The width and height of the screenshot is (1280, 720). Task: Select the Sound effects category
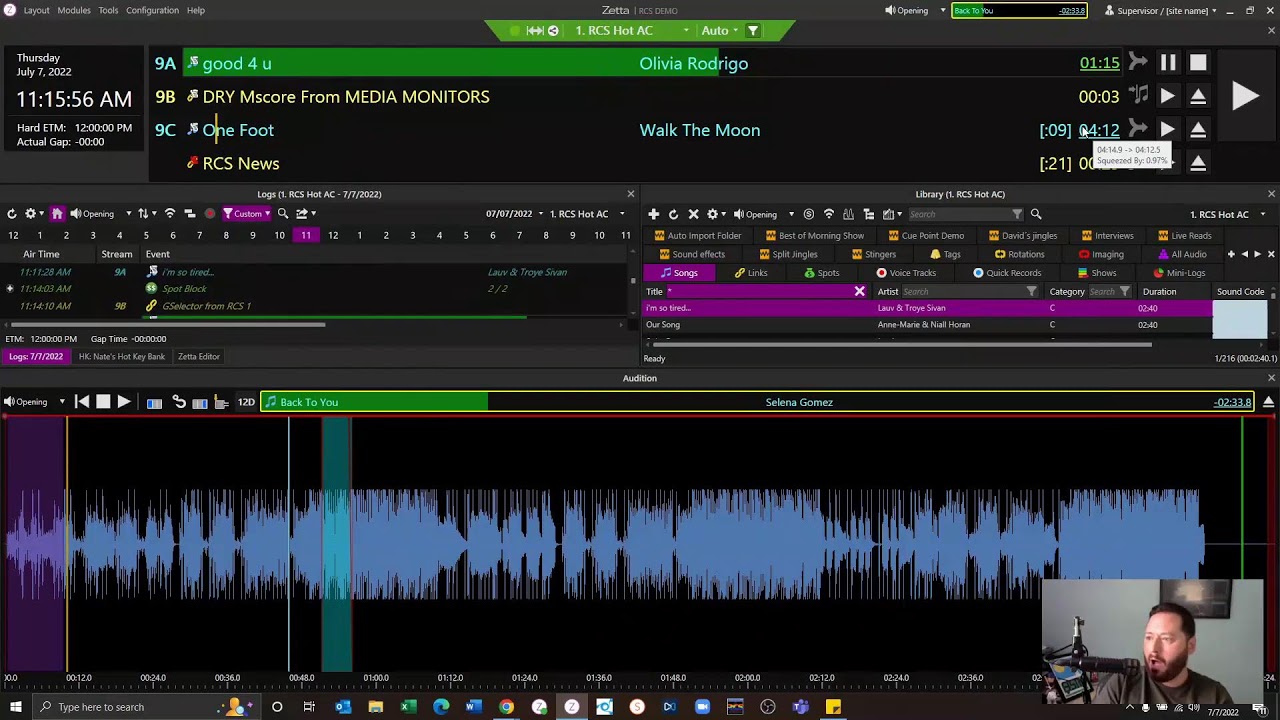coord(691,255)
